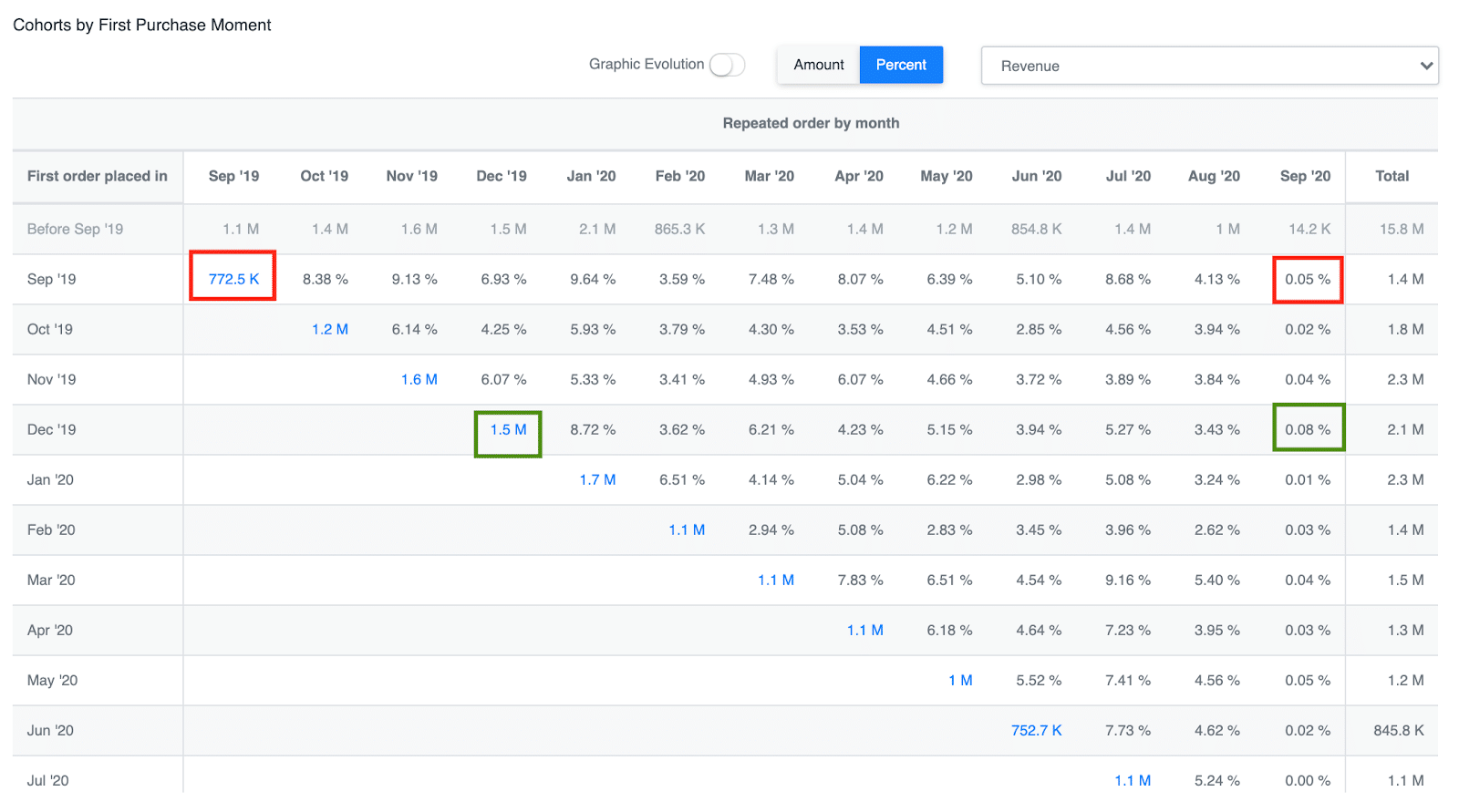The image size is (1459, 812).
Task: Switch to the Amount view
Action: click(819, 65)
